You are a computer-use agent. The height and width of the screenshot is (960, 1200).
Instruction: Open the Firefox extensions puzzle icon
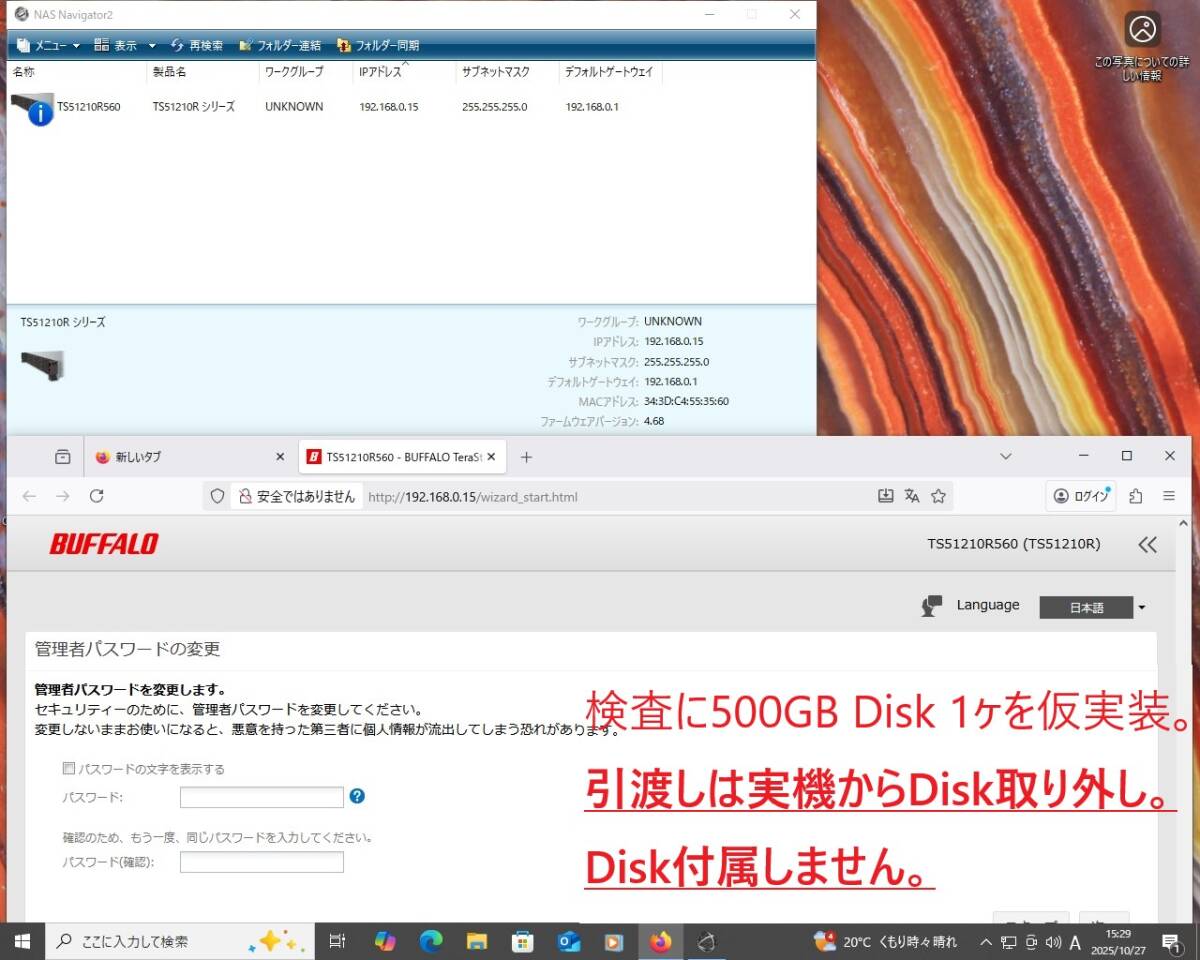pos(1135,496)
